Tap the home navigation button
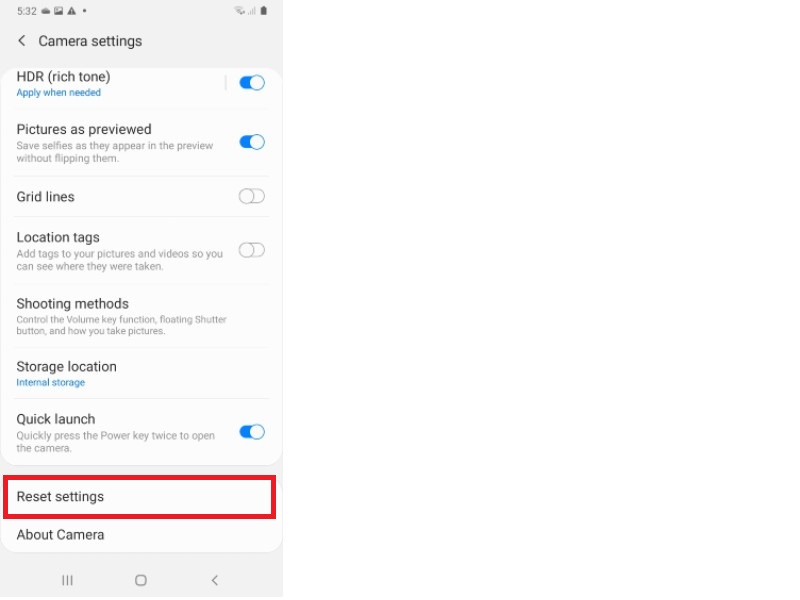The image size is (800, 600). [141, 580]
